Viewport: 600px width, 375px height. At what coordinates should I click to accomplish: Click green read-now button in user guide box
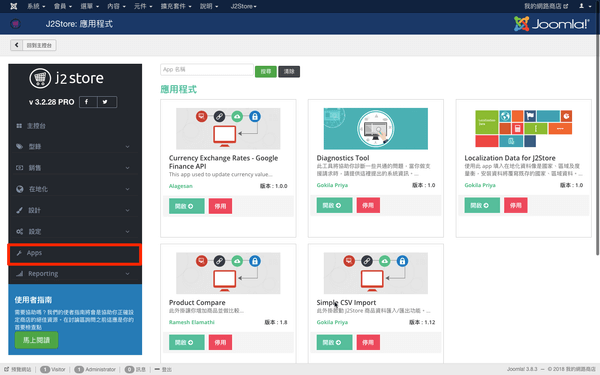pyautogui.click(x=36, y=340)
